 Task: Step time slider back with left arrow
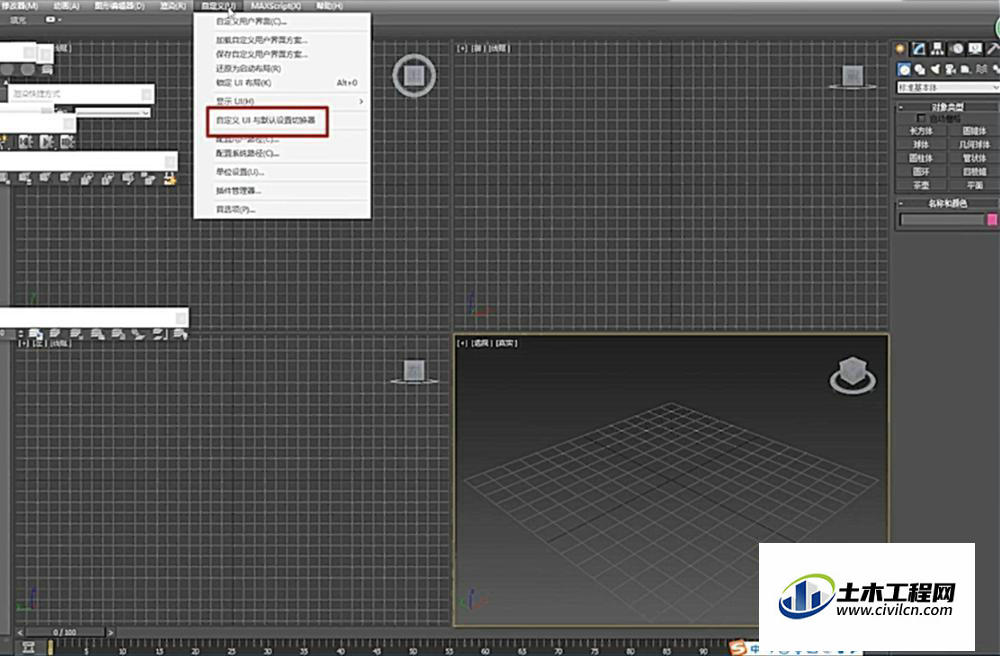pos(20,632)
